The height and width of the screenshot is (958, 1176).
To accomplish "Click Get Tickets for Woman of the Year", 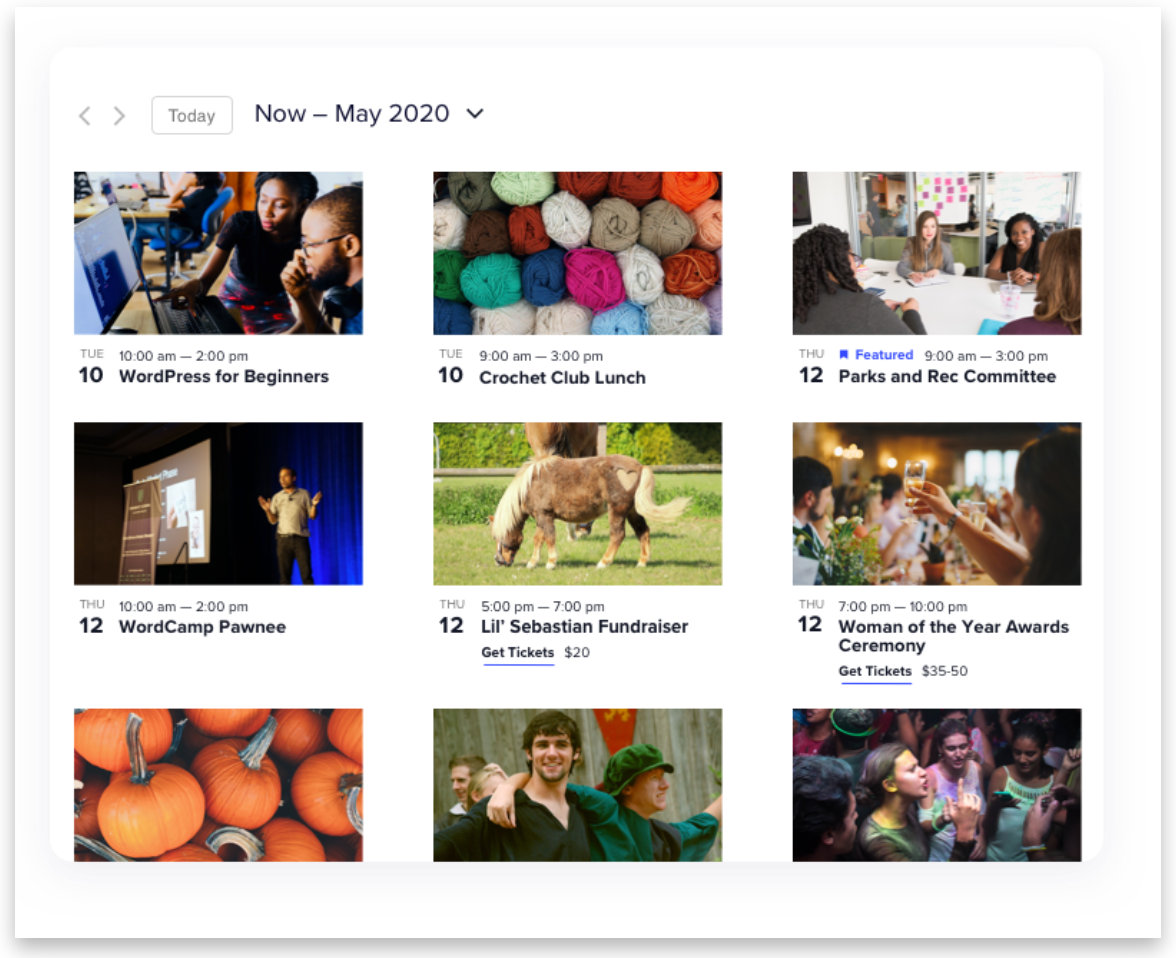I will click(875, 671).
